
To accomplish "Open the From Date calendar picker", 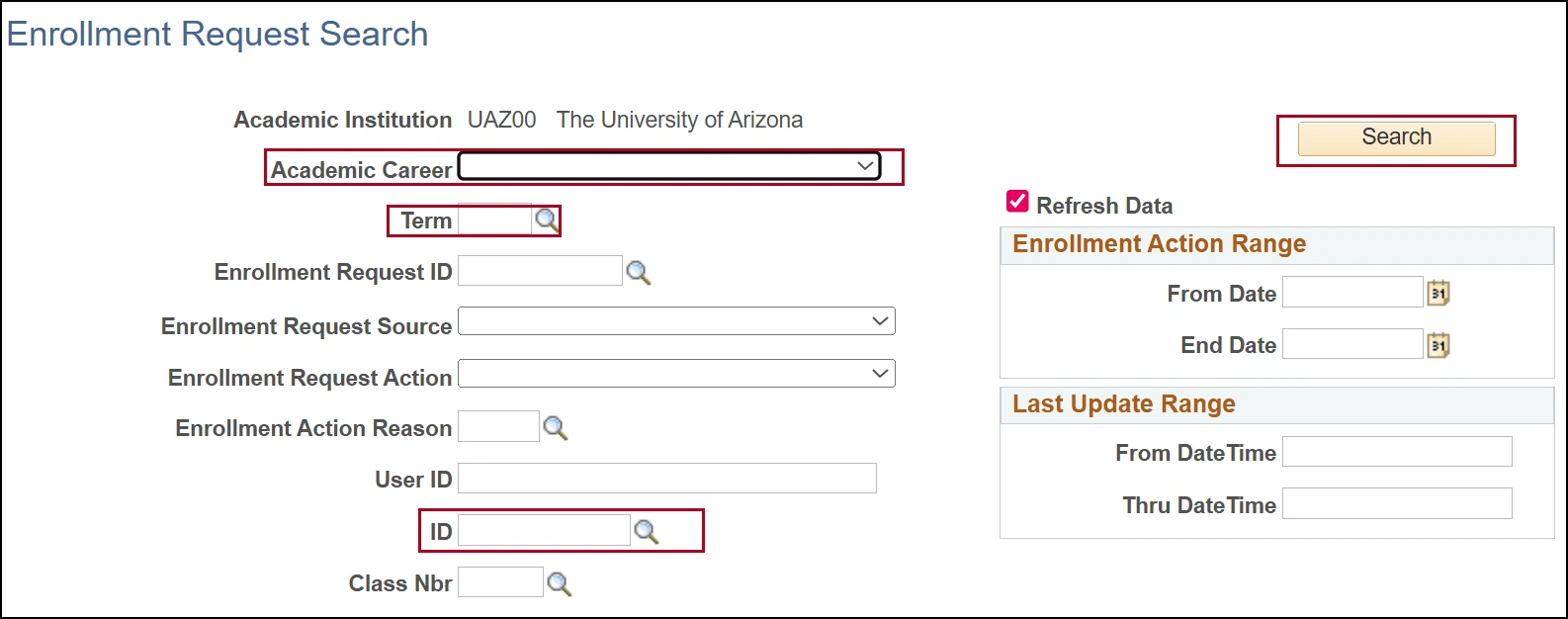I will pyautogui.click(x=1438, y=293).
